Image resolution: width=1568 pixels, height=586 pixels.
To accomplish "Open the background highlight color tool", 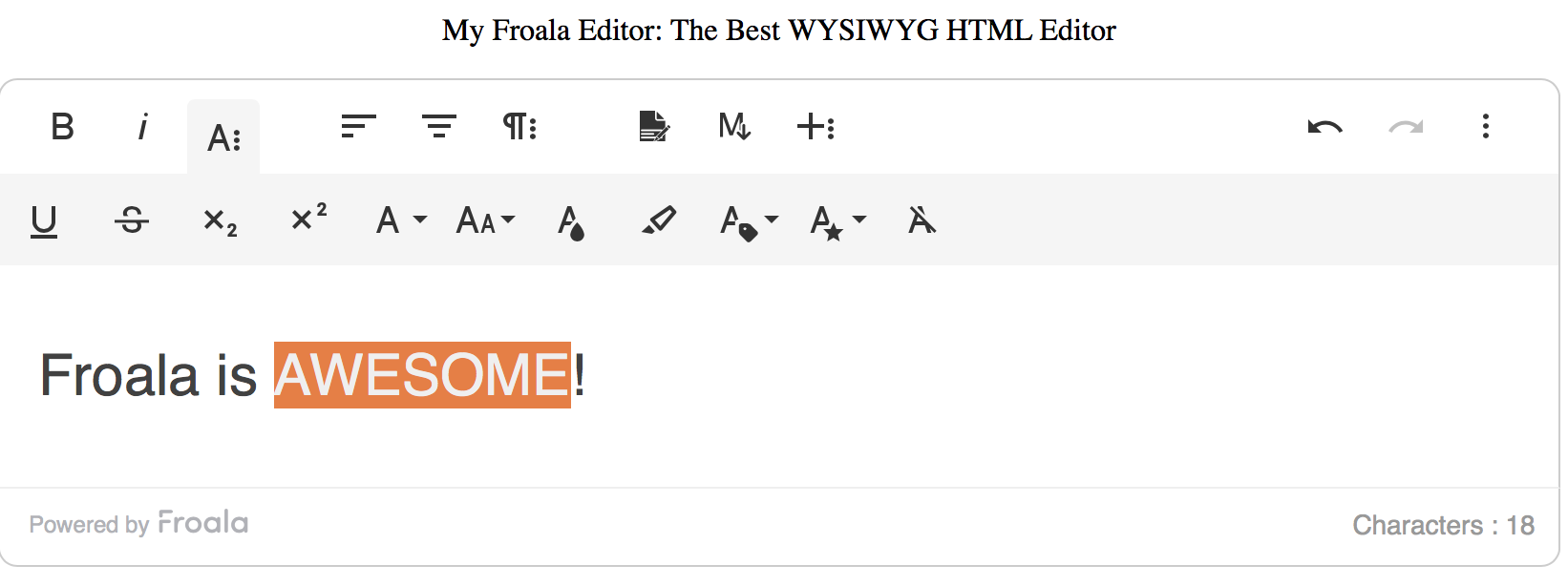I will pyautogui.click(x=659, y=221).
